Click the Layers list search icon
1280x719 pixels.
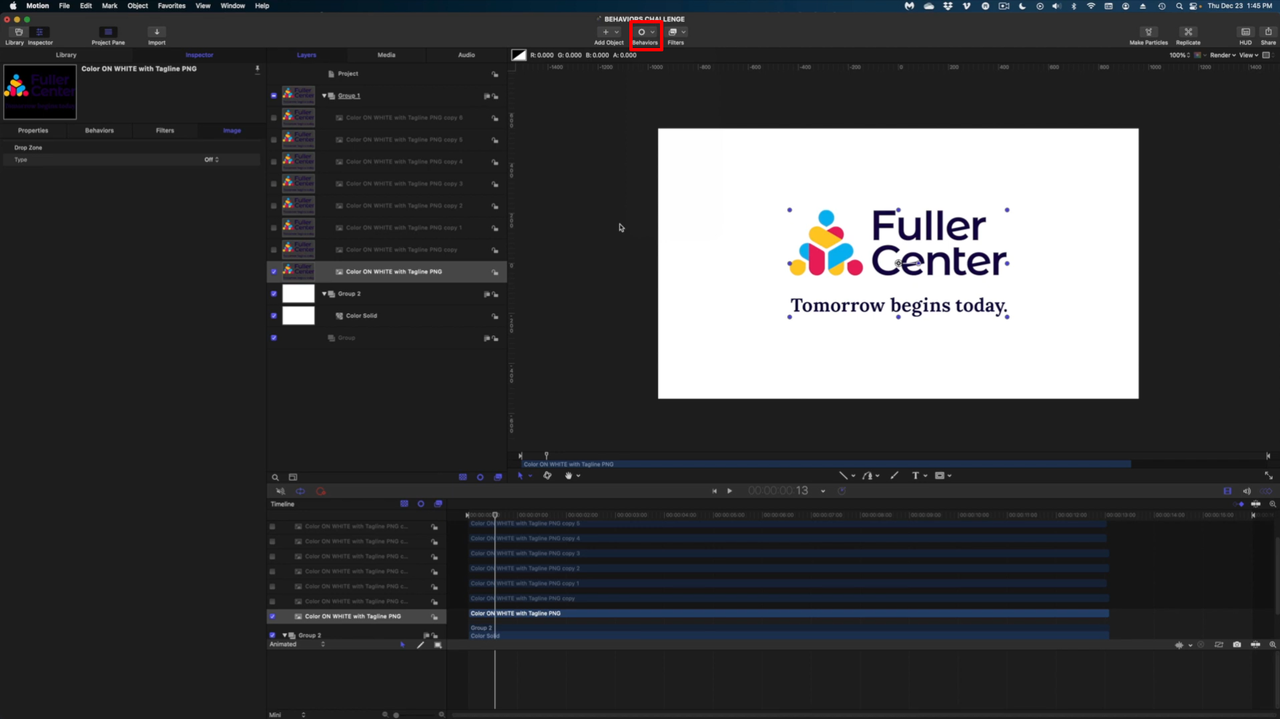pos(275,477)
